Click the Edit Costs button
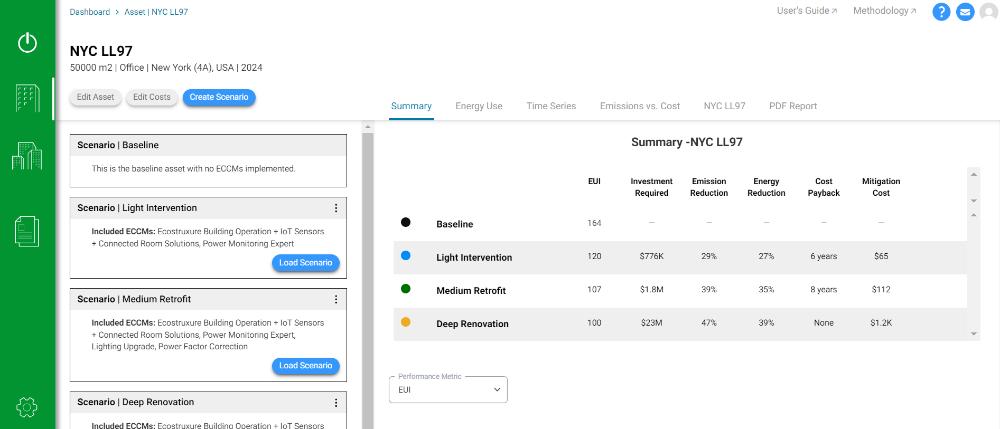Viewport: 1000px width, 429px height. (x=152, y=98)
